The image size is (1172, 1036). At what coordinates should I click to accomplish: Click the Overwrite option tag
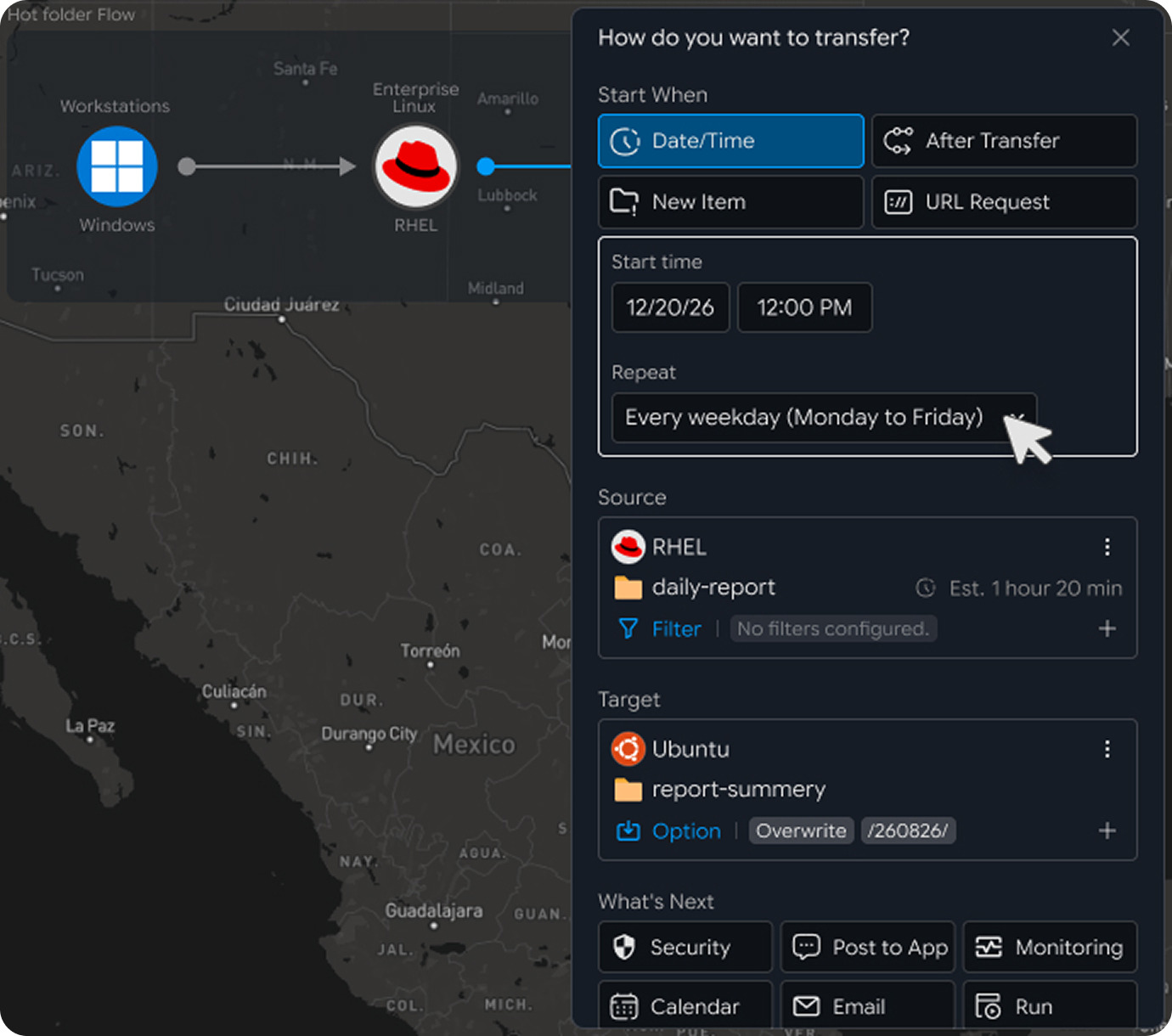(x=802, y=830)
